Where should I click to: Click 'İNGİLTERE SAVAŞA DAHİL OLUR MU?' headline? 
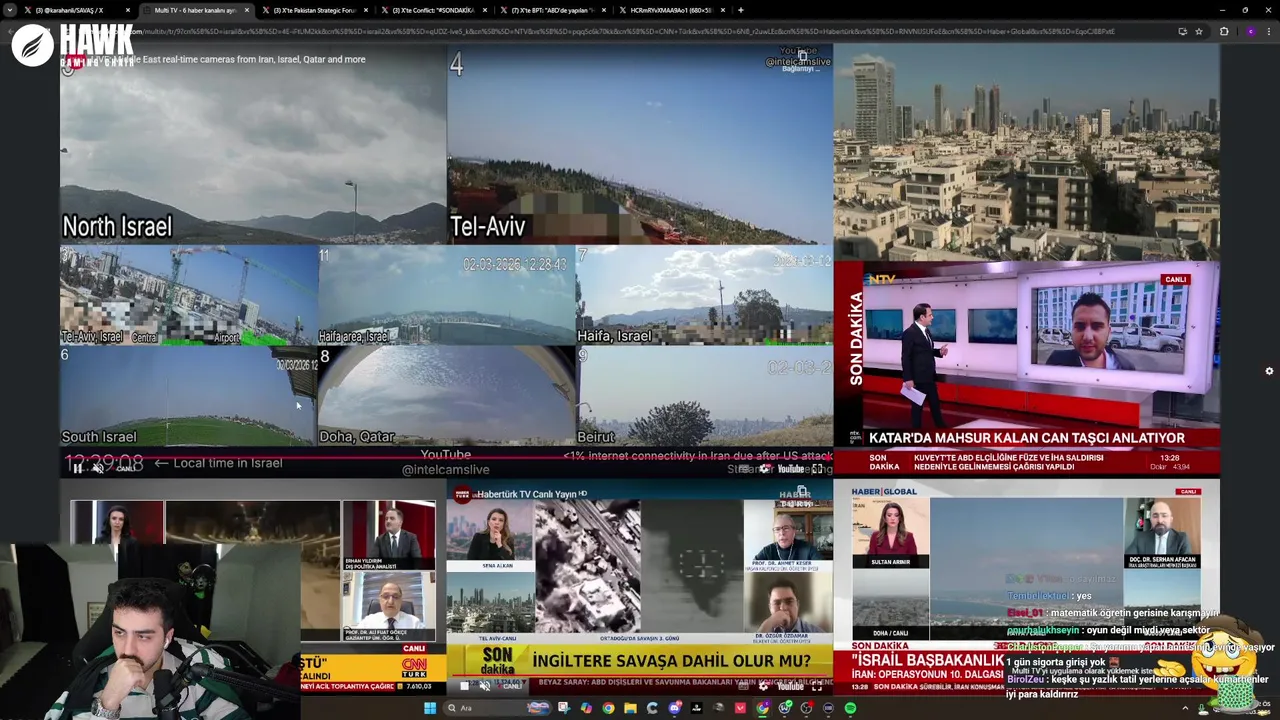click(671, 661)
